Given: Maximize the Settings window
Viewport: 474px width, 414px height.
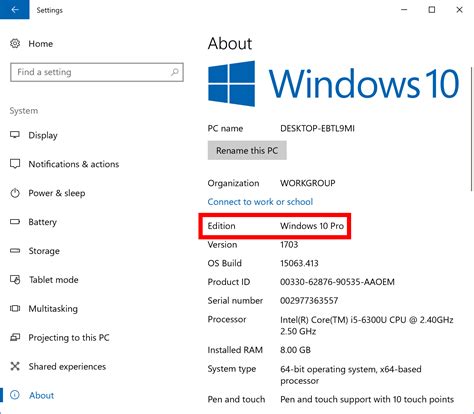Looking at the screenshot, I should point(432,10).
